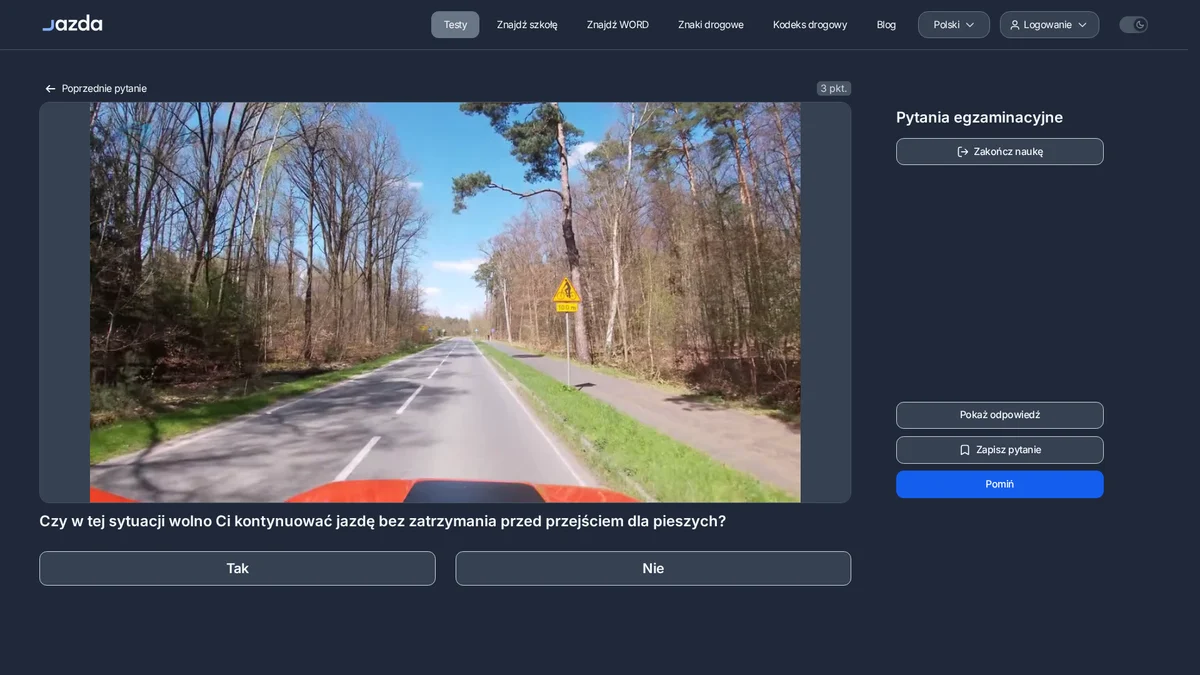The width and height of the screenshot is (1200, 675).
Task: Open Kodeks drogowy from the navigation
Action: (x=810, y=25)
